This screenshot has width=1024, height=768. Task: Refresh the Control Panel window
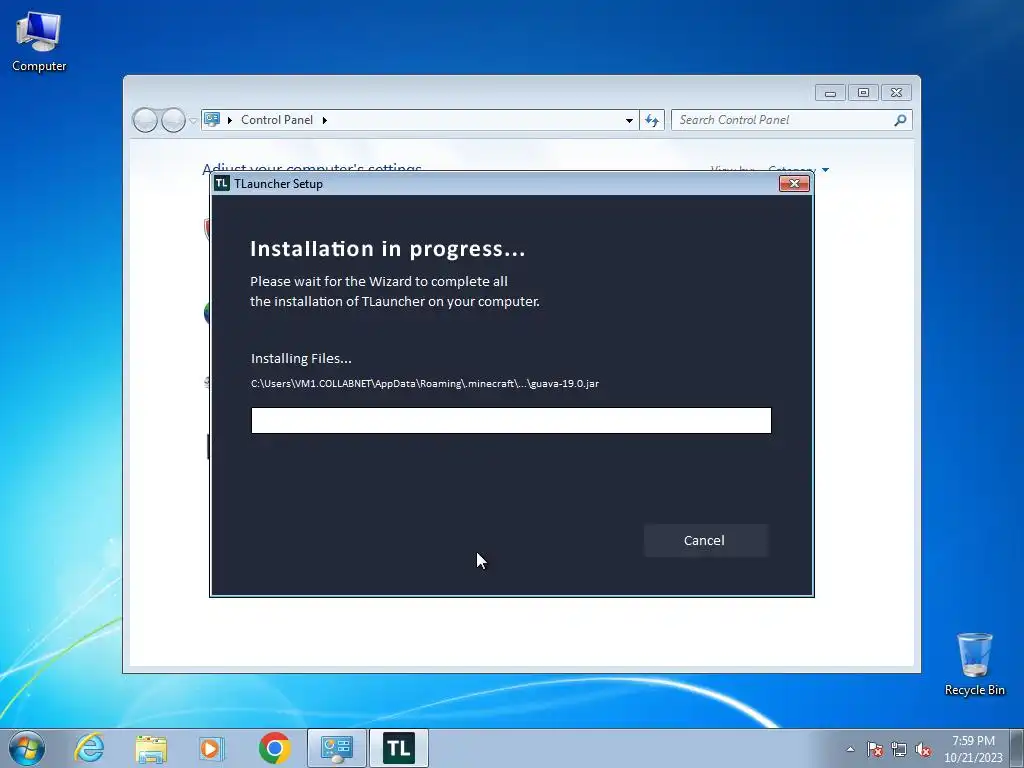652,120
